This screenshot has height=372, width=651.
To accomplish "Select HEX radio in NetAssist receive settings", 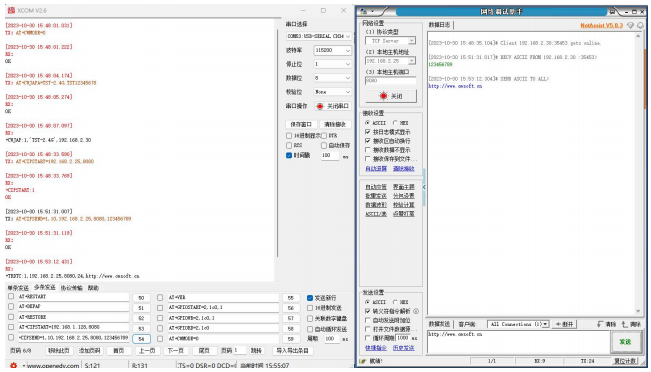I will pyautogui.click(x=395, y=123).
